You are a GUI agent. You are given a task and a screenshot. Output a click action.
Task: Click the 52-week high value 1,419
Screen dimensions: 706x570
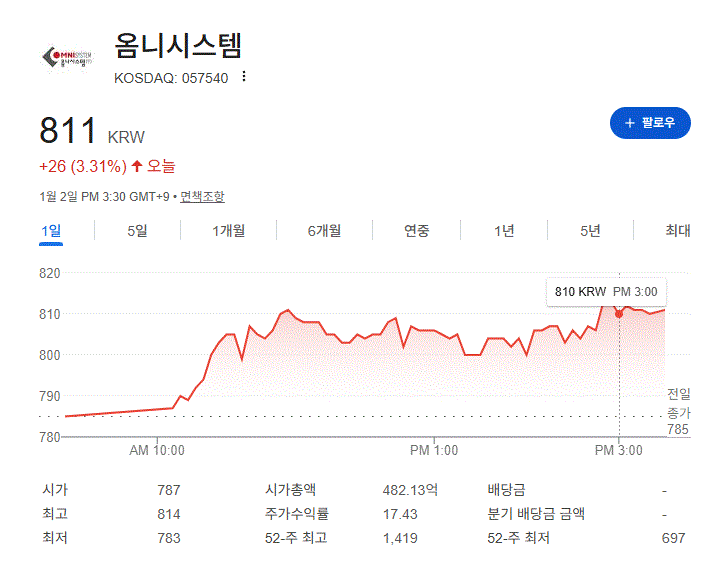tap(400, 538)
